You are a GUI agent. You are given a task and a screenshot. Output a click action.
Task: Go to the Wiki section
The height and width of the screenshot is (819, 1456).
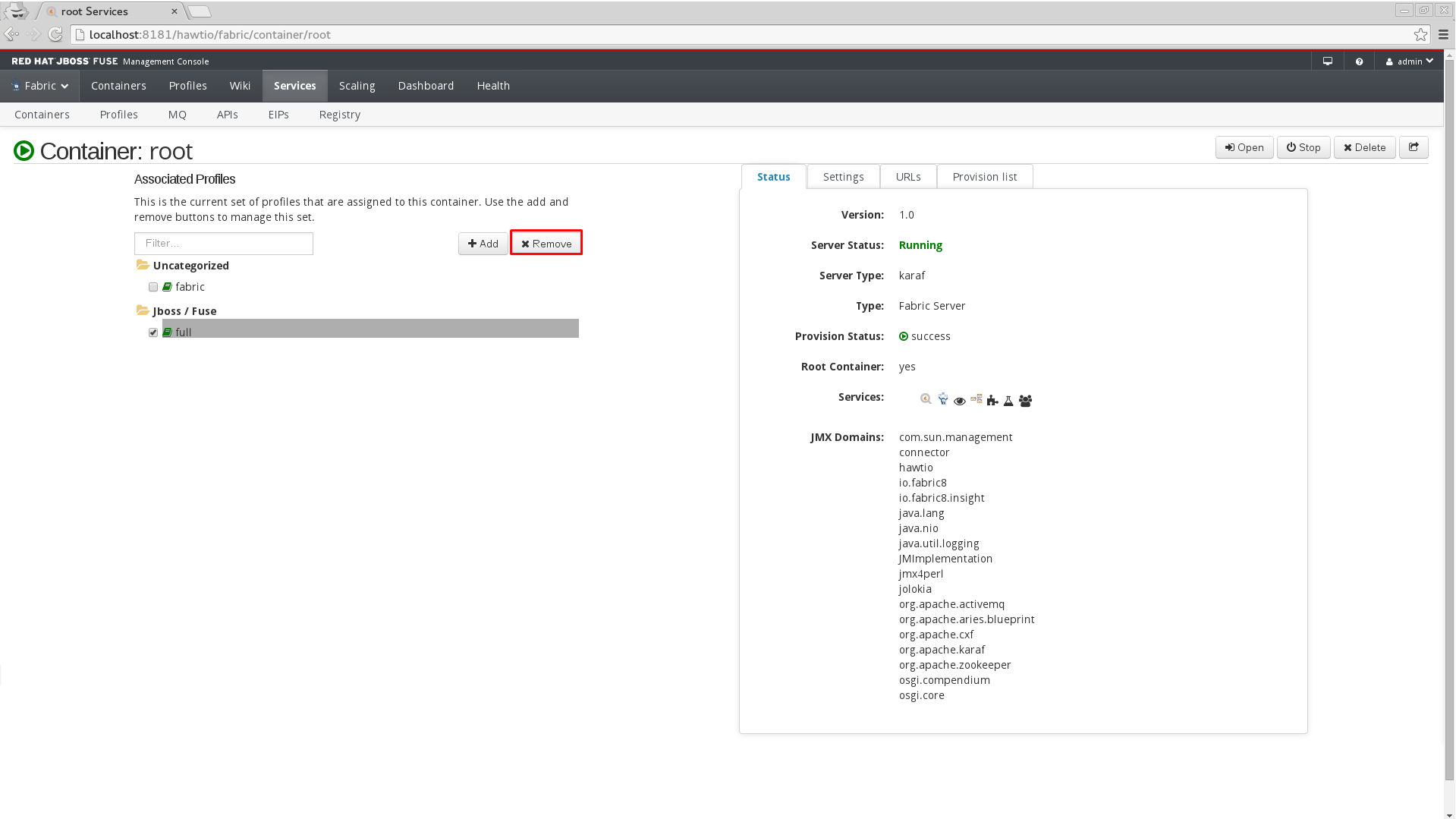[x=240, y=86]
